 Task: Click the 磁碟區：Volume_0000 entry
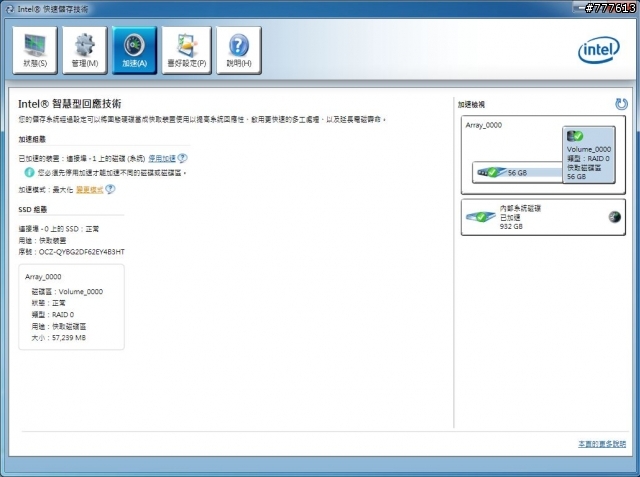click(x=67, y=292)
